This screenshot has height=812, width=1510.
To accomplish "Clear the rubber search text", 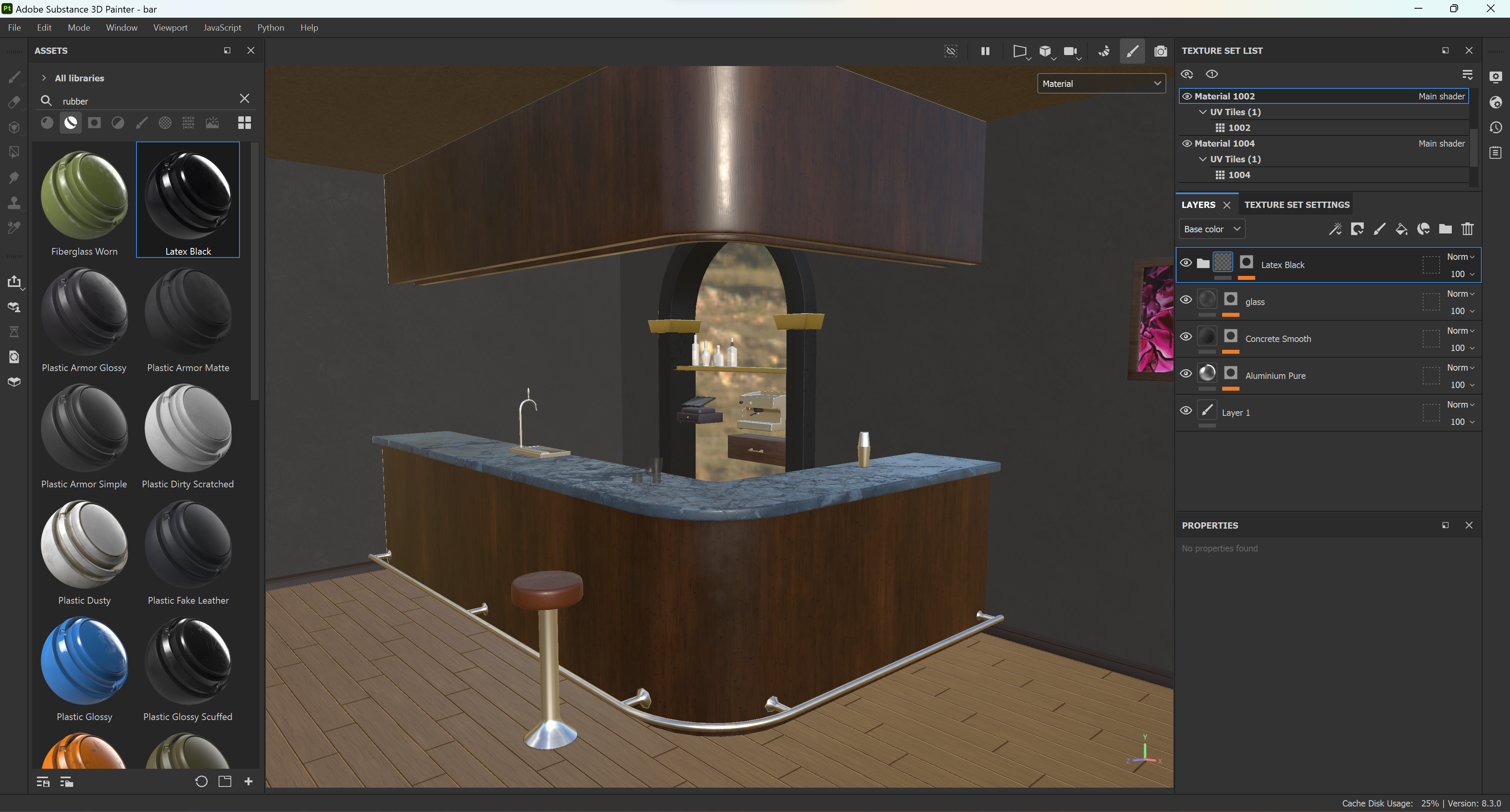I will pyautogui.click(x=245, y=99).
